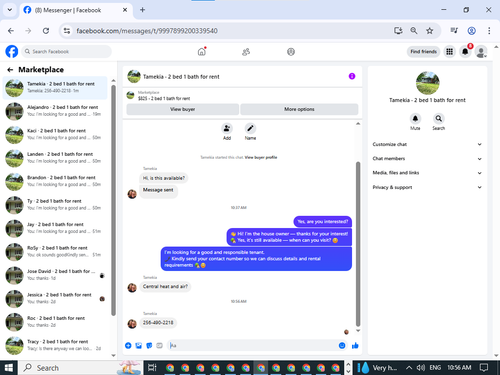Go back using the Marketplace back arrow

[x=10, y=70]
